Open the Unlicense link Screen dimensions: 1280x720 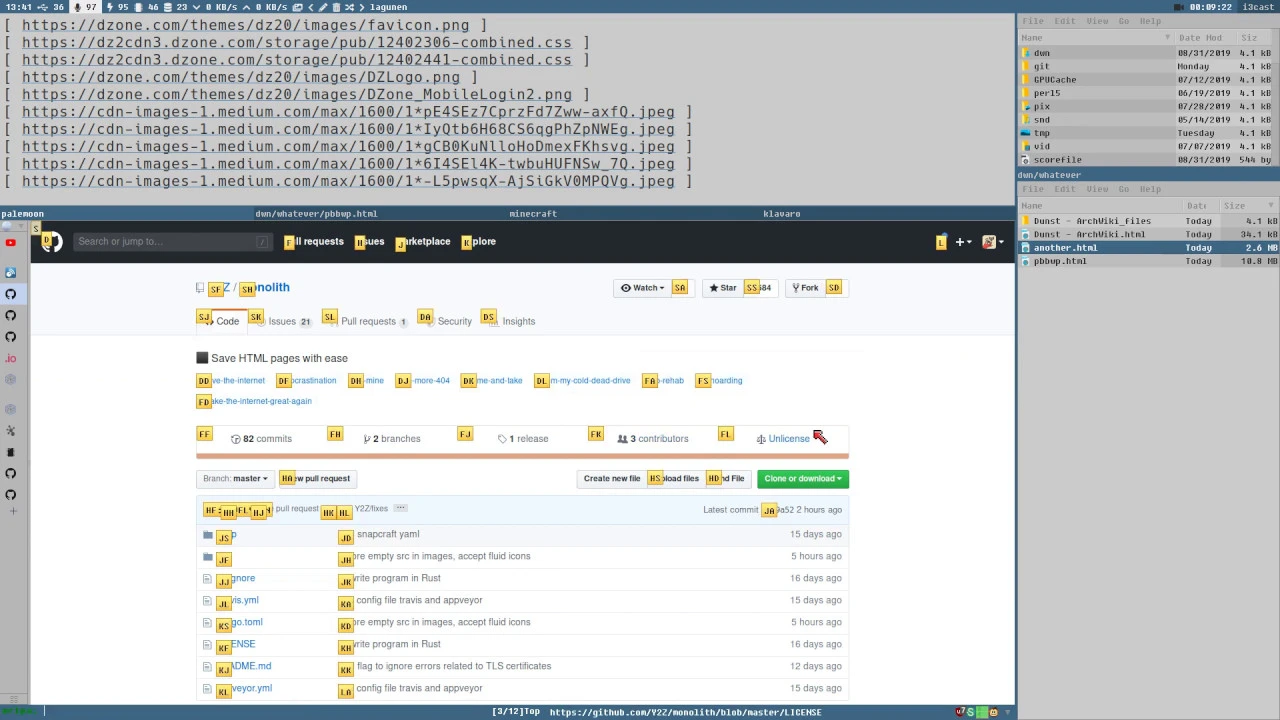click(x=789, y=439)
